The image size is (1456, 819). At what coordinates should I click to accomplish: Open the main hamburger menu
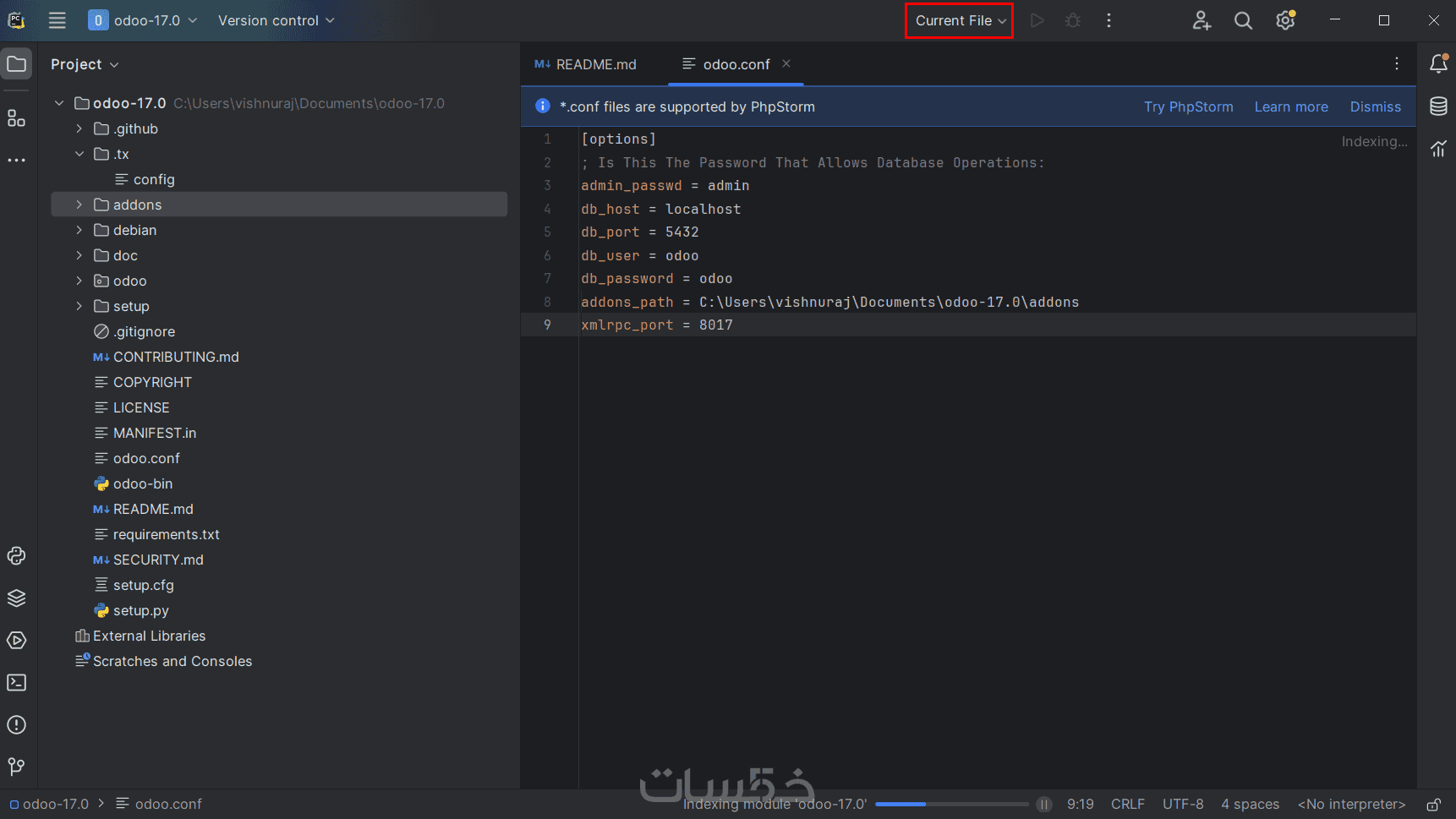(x=57, y=20)
